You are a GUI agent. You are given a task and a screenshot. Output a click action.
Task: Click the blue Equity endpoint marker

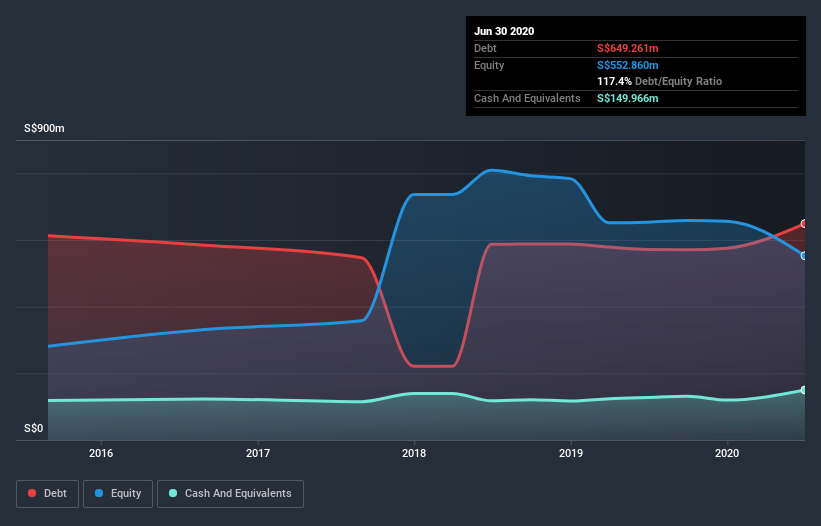pos(804,256)
